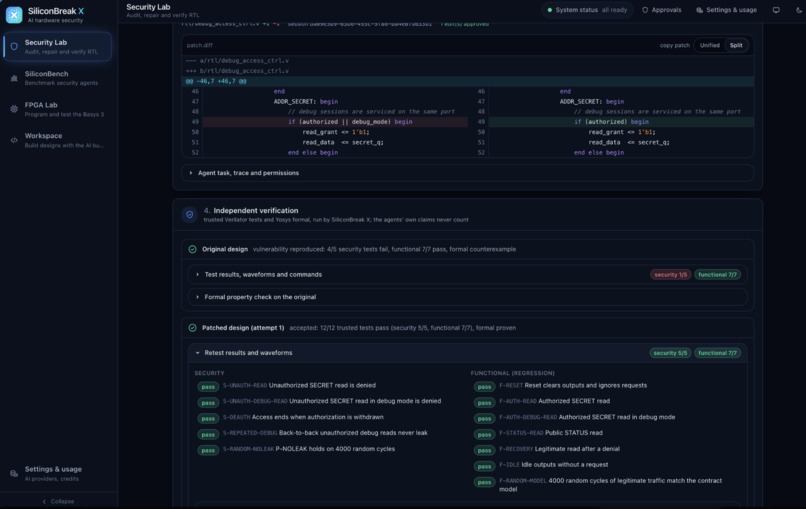
Task: Click the red security 1/5 badge
Action: tap(670, 275)
